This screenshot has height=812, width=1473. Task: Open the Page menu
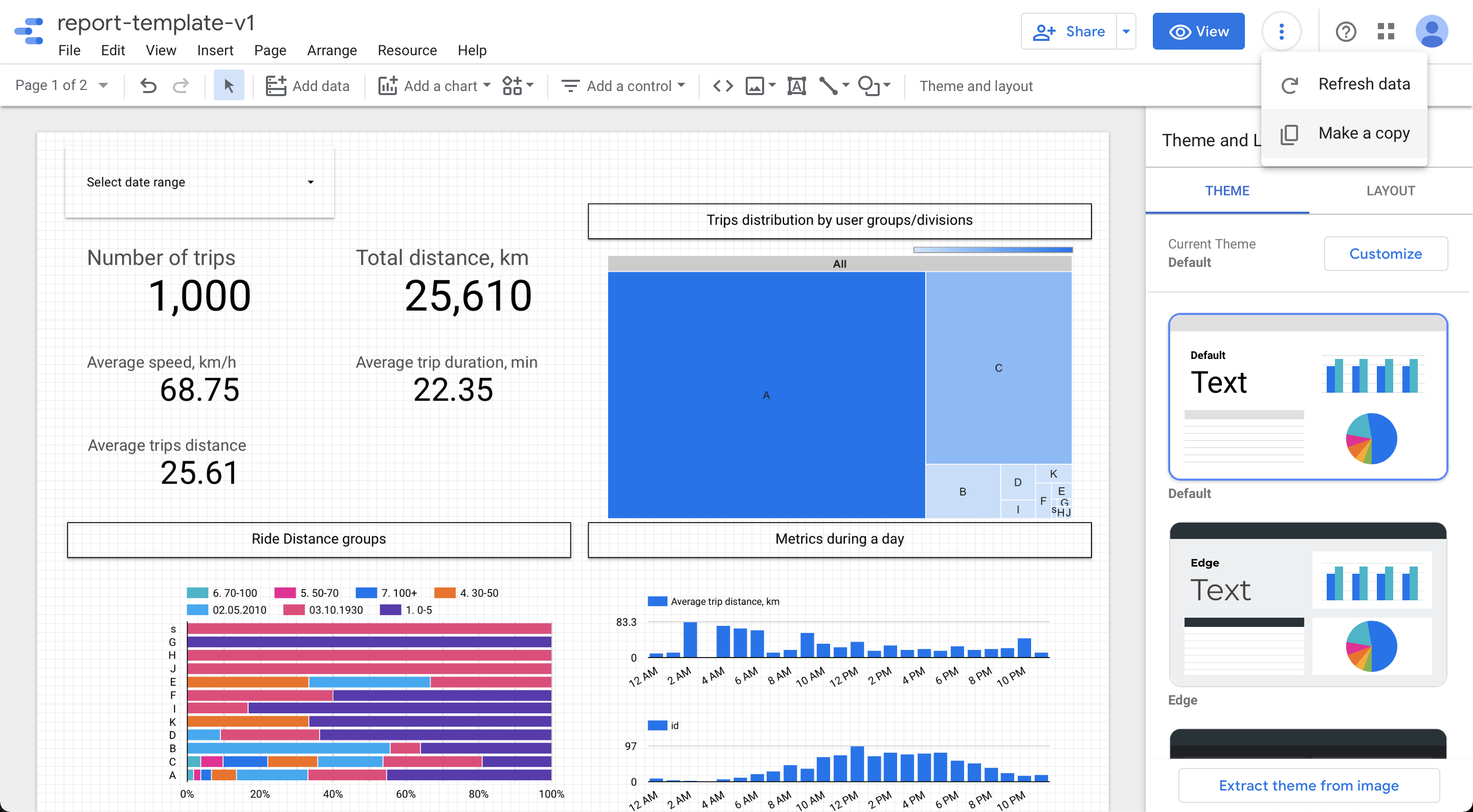(270, 50)
